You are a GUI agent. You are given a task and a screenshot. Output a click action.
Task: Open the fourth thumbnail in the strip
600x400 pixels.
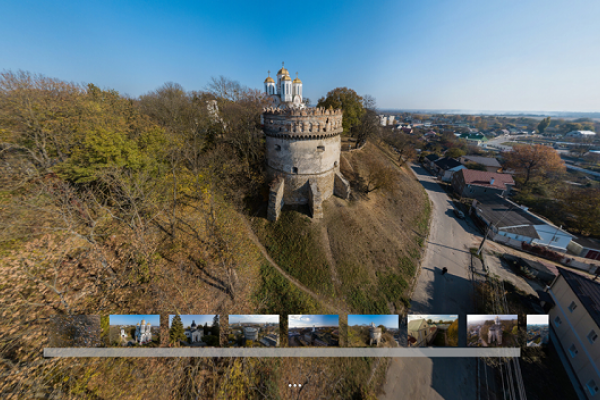[x=253, y=330]
